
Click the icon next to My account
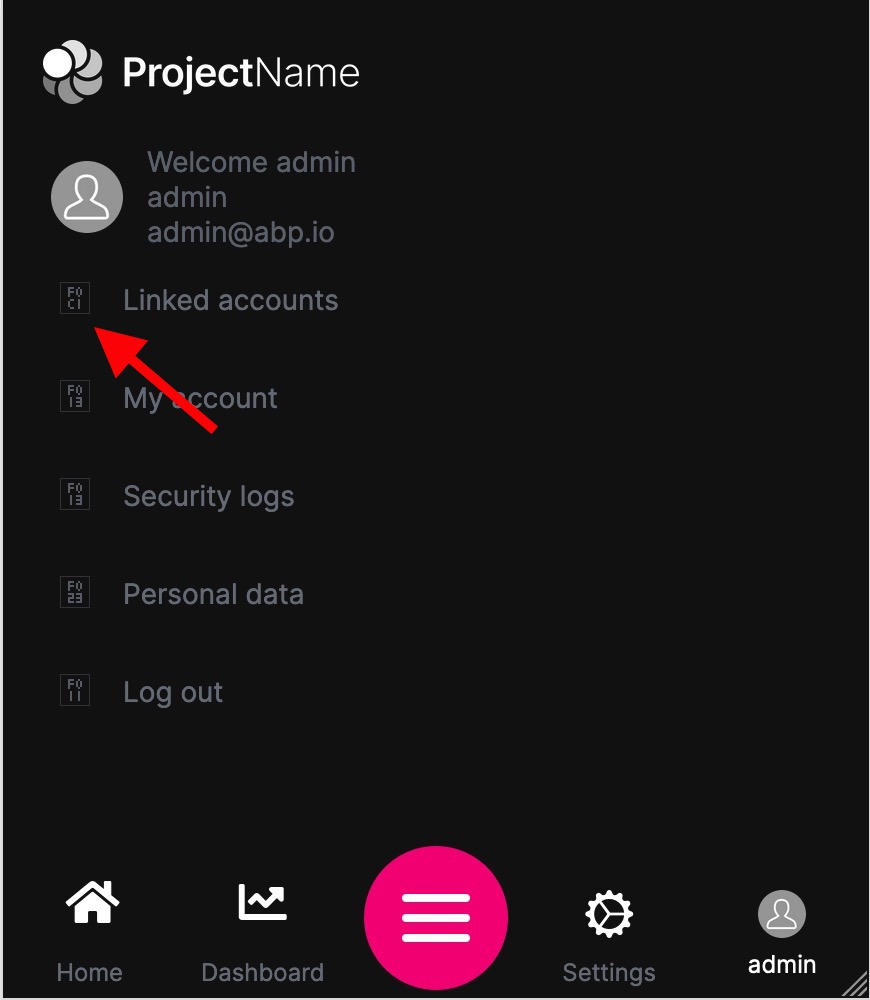(75, 396)
